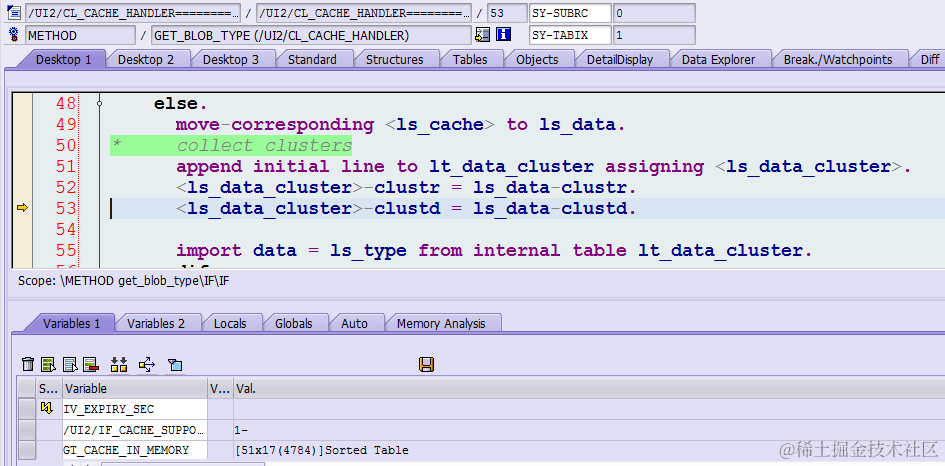This screenshot has height=466, width=945.
Task: Open the Break./Watchpoints tab
Action: (x=838, y=60)
